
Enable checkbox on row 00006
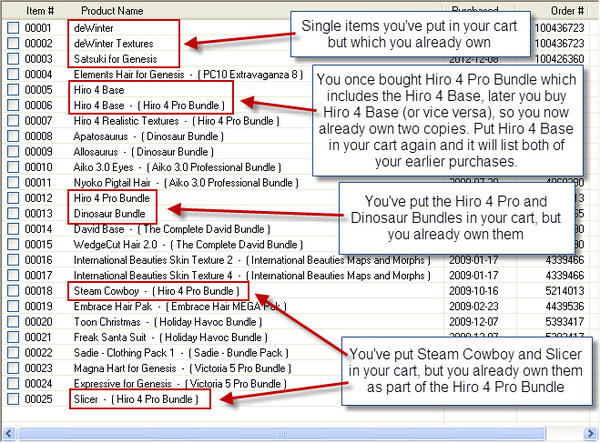pyautogui.click(x=13, y=105)
